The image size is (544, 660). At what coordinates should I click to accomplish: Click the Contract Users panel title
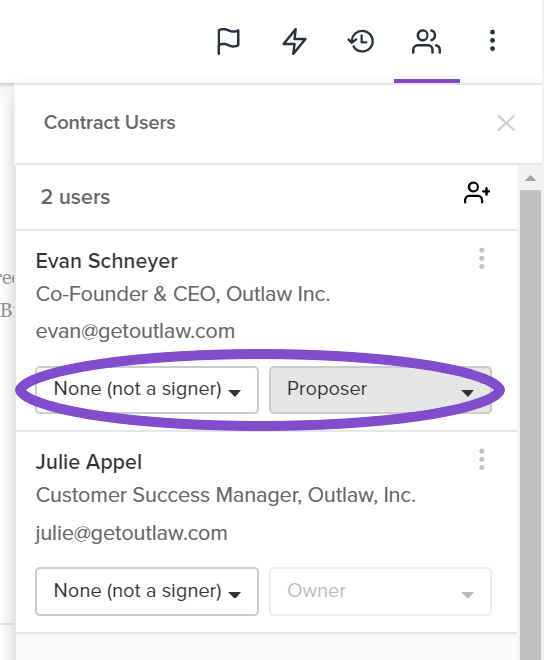coord(109,123)
